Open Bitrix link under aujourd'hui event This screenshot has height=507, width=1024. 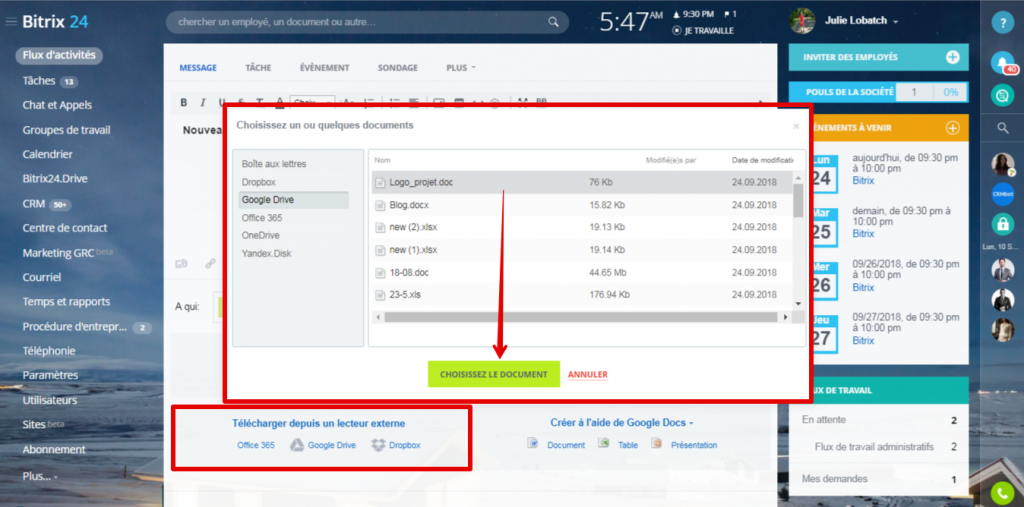click(x=863, y=180)
